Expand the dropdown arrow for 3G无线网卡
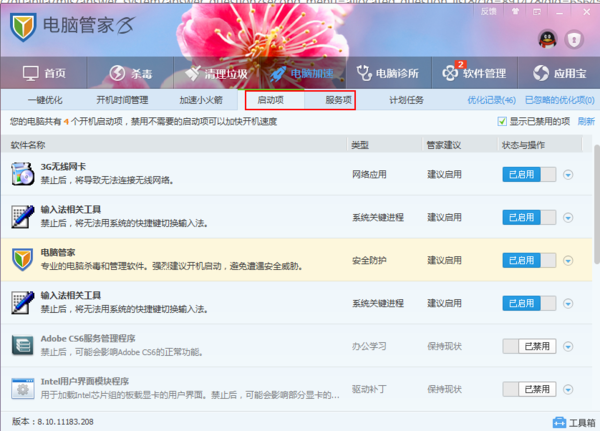Screen dimensions: 600x431 tap(568, 175)
